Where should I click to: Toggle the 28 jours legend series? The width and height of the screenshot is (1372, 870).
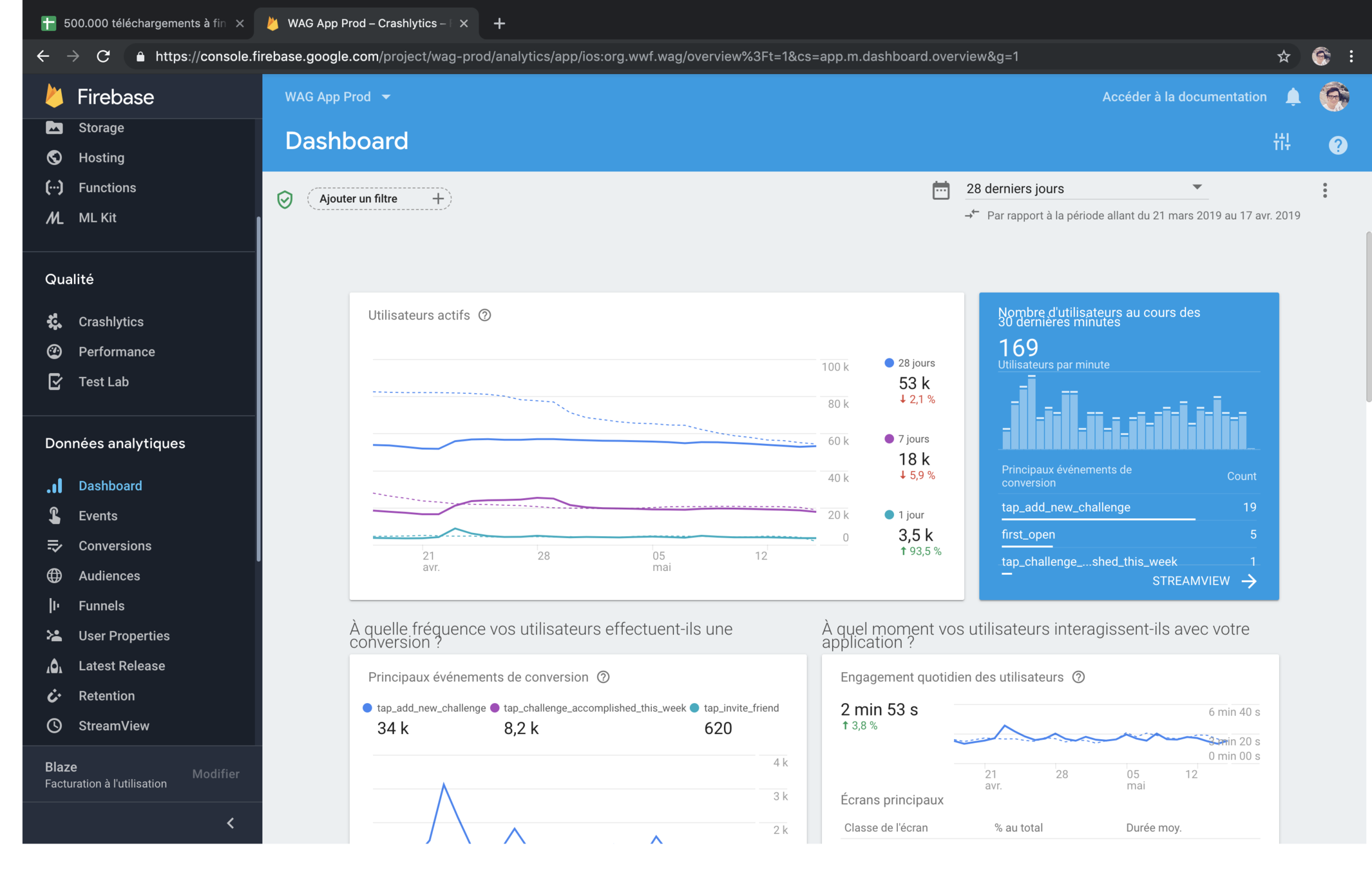910,363
